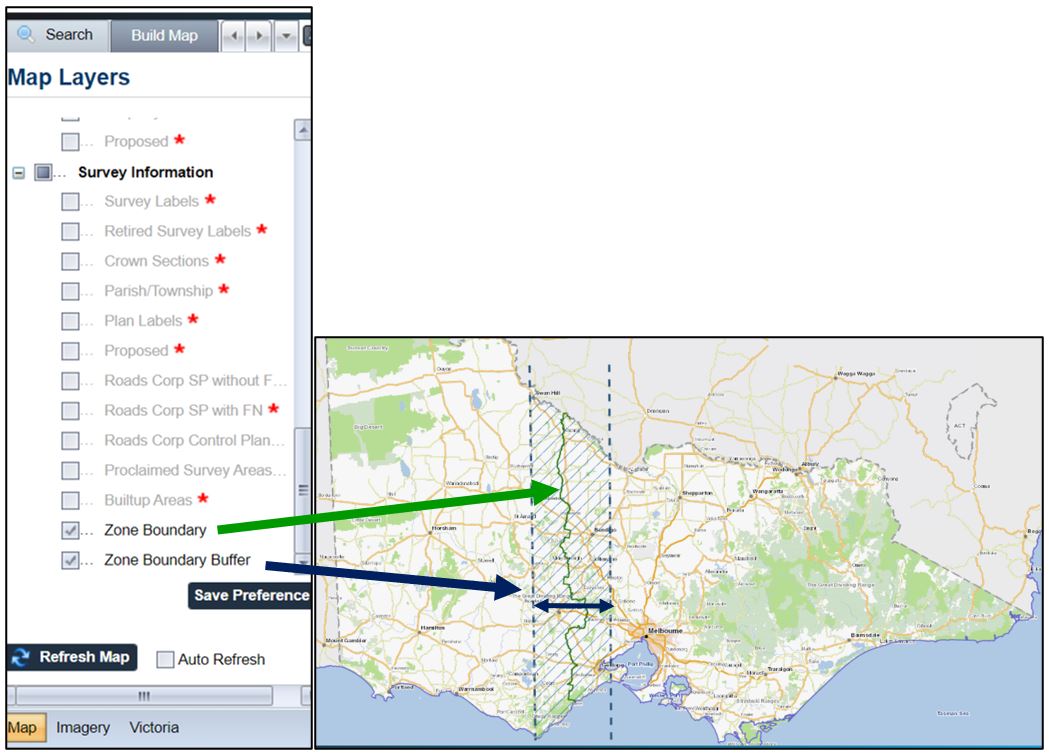Screen dimensions: 1049x756
Task: Enable the Auto Refresh checkbox
Action: click(x=166, y=659)
